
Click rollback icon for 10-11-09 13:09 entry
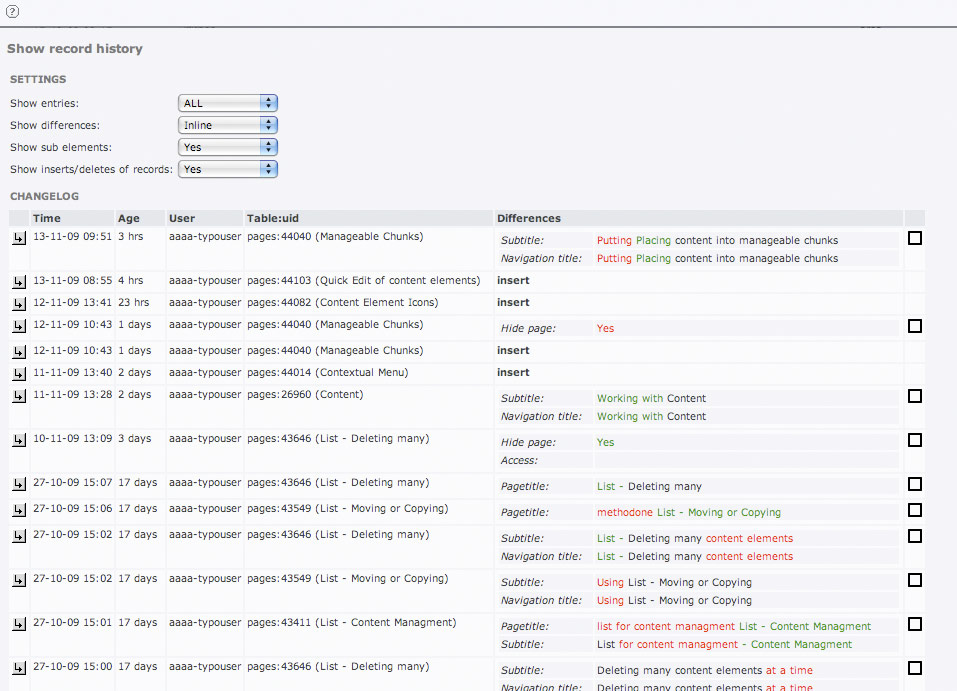[x=19, y=441]
